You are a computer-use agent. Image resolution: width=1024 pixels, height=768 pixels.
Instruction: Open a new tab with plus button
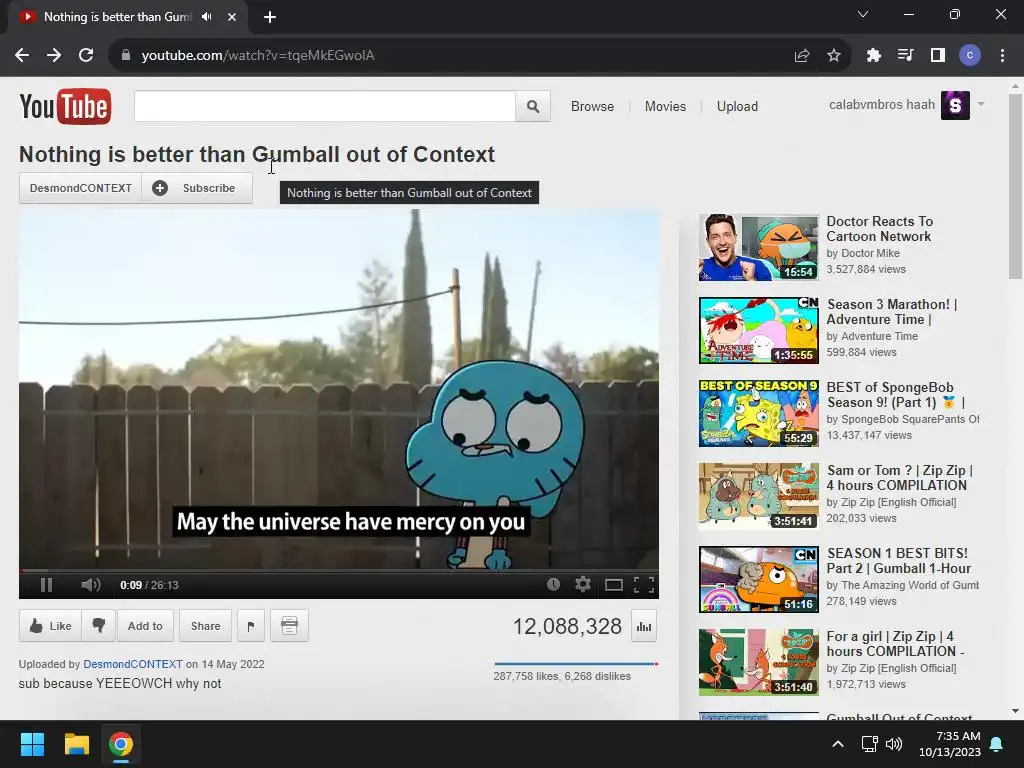pos(270,17)
